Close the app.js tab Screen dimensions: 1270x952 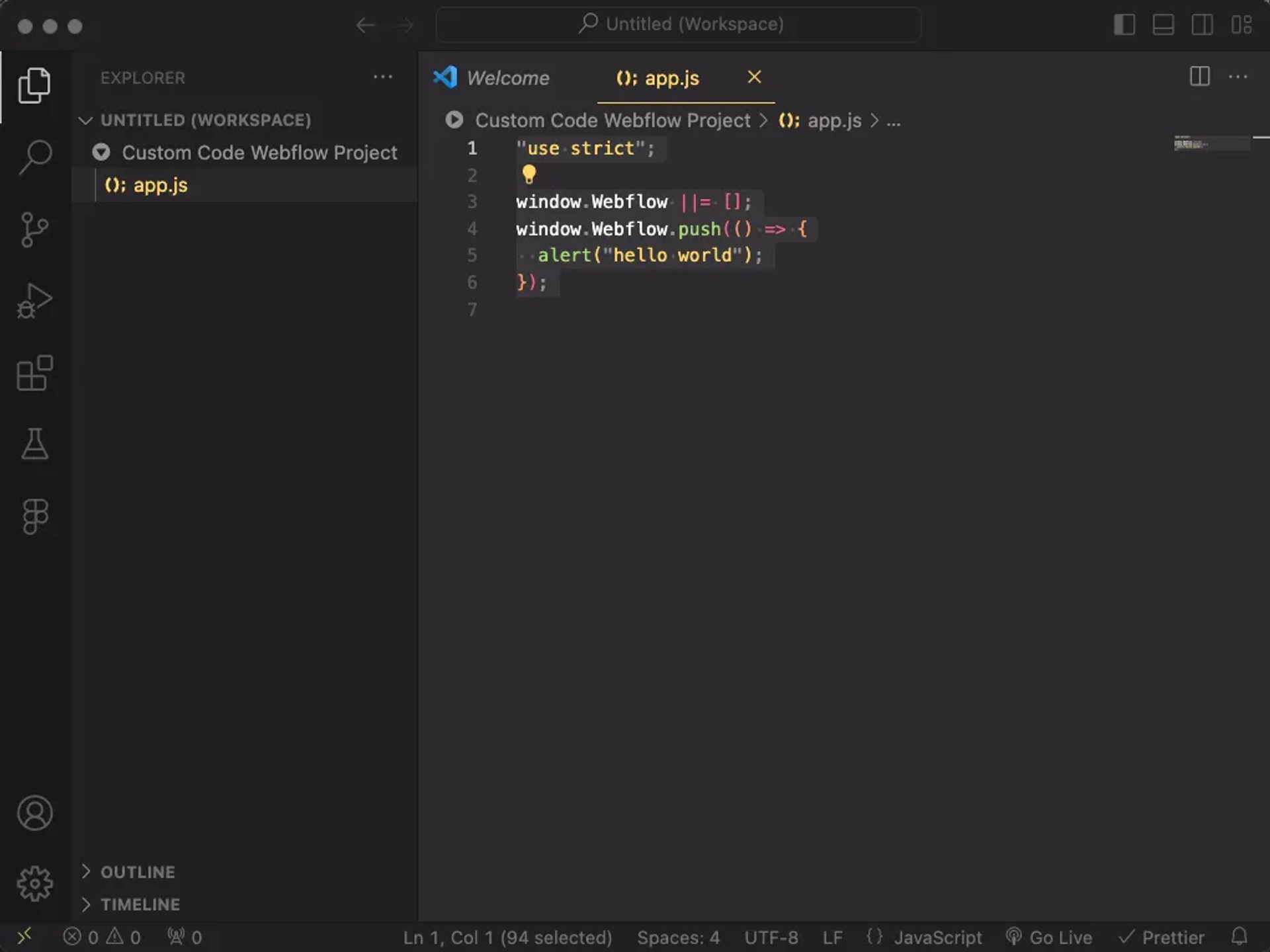click(x=754, y=77)
